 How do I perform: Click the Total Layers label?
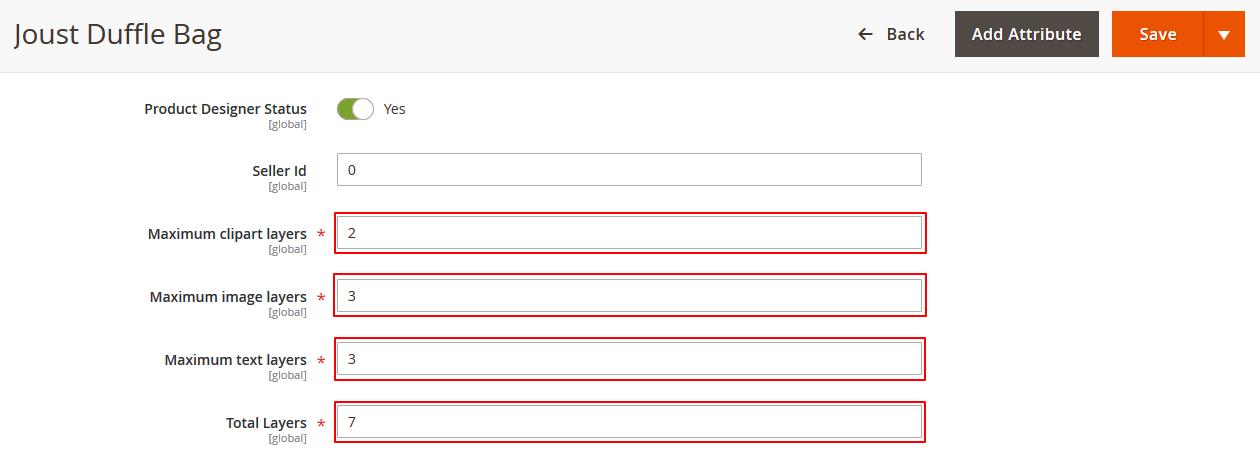point(266,423)
